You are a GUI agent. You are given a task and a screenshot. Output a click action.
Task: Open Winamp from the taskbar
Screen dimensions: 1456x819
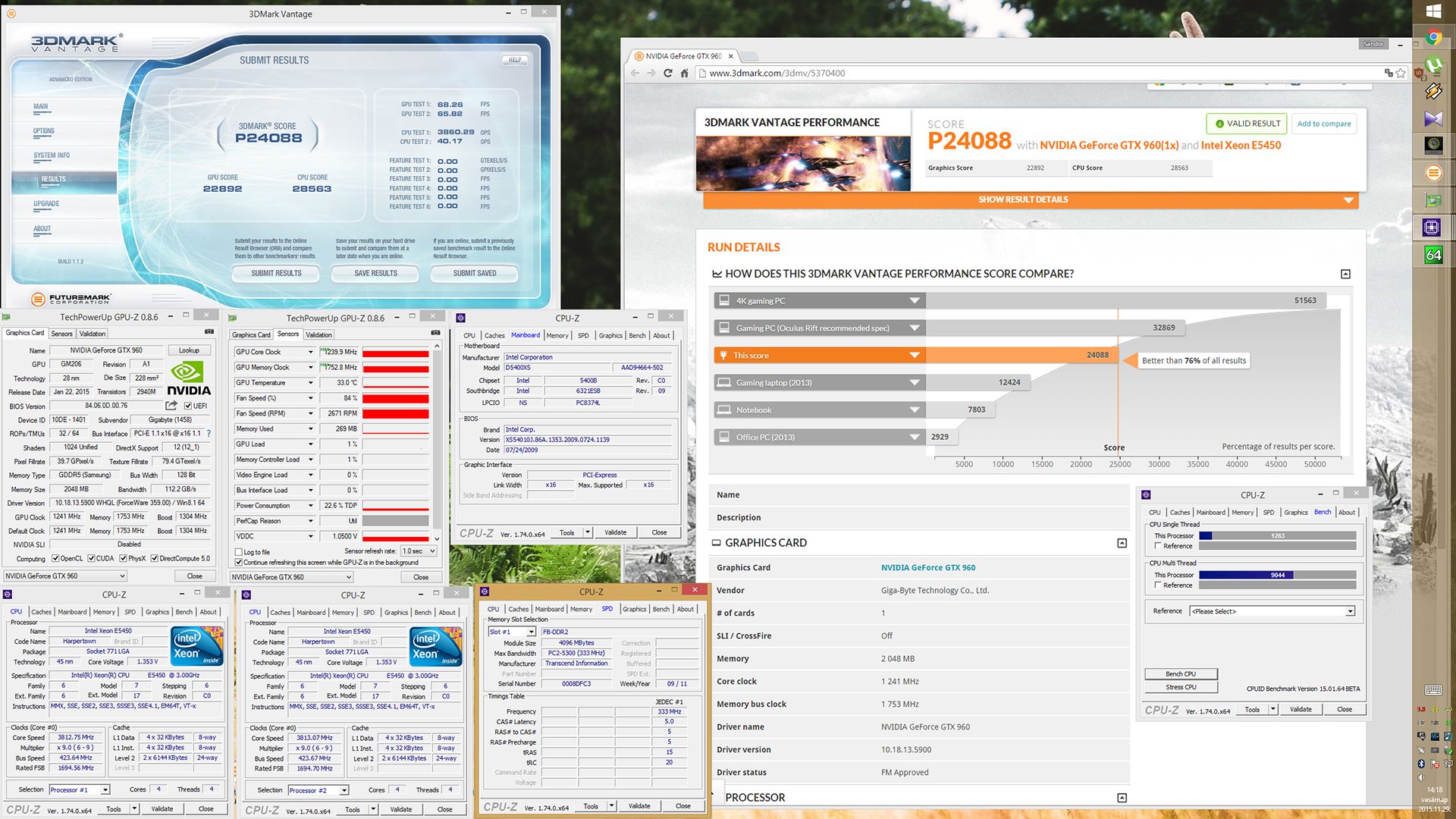click(x=1433, y=91)
